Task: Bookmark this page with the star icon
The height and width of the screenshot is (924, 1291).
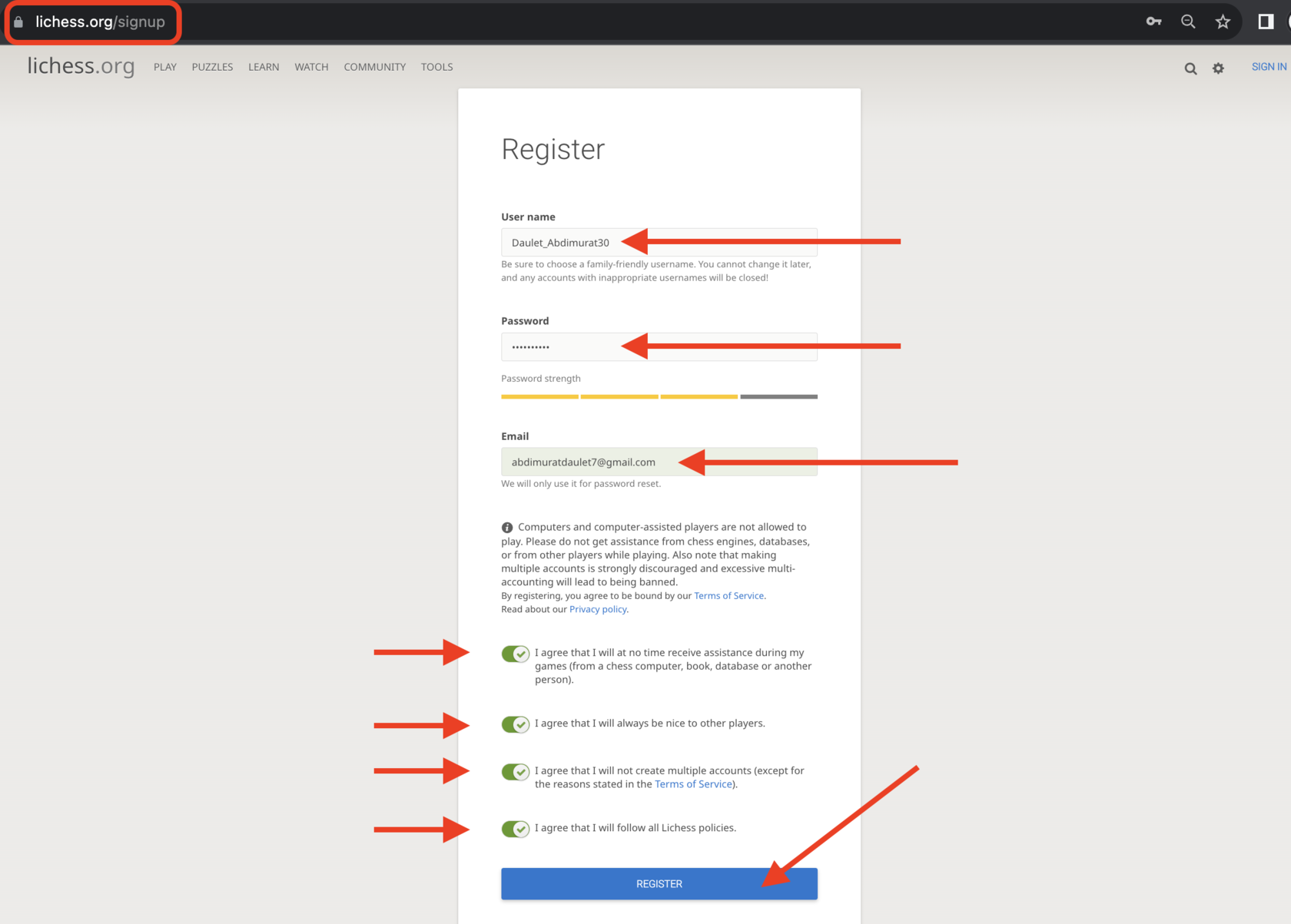Action: tap(1223, 22)
